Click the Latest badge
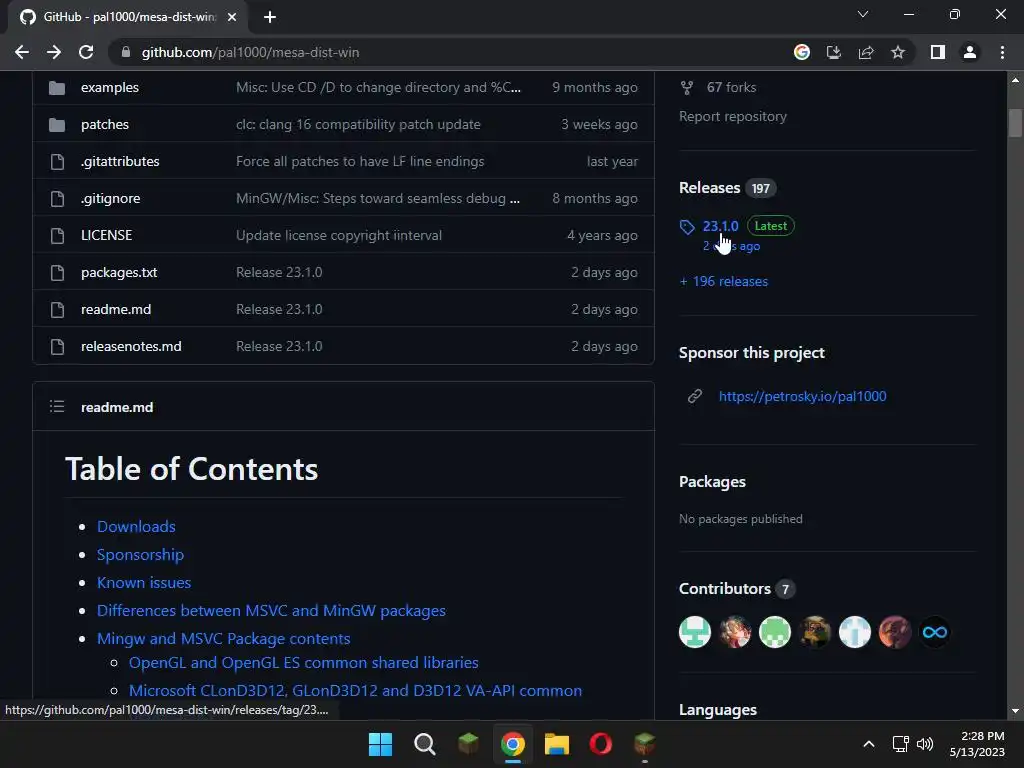This screenshot has height=768, width=1024. click(x=771, y=226)
